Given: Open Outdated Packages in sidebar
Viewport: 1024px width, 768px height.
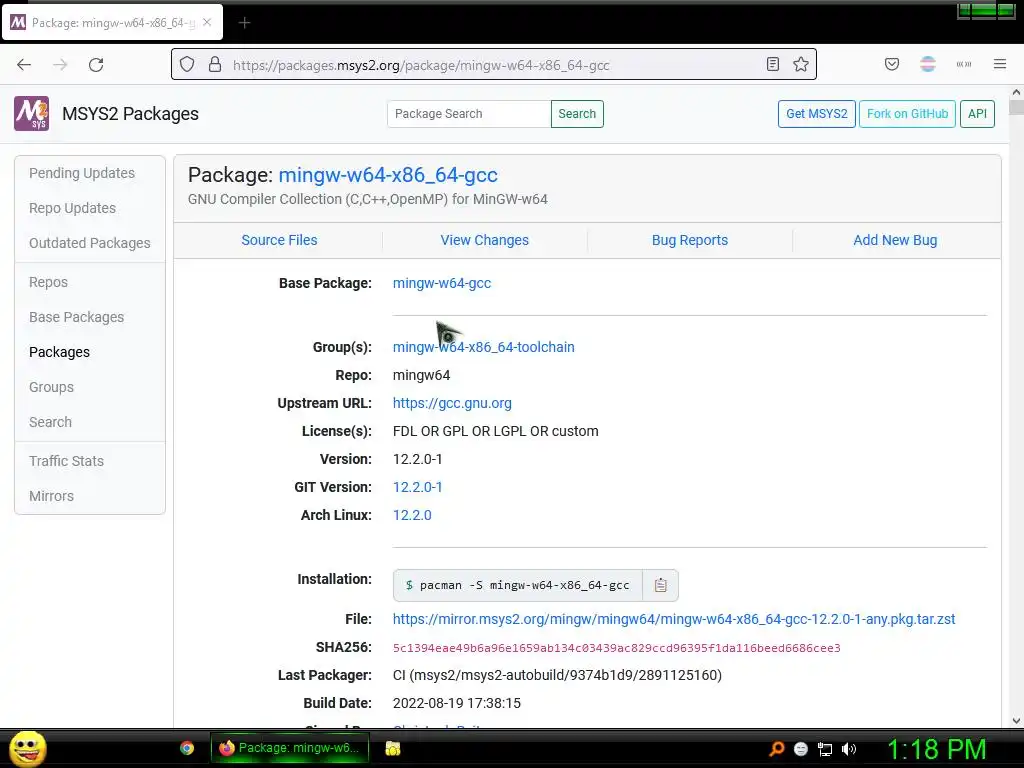Looking at the screenshot, I should [x=89, y=243].
